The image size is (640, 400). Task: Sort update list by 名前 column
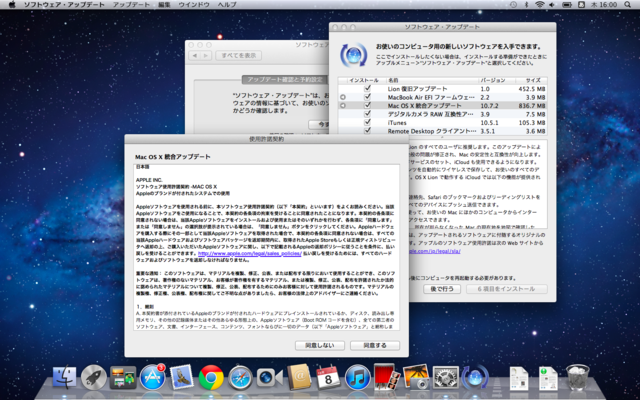(x=432, y=80)
